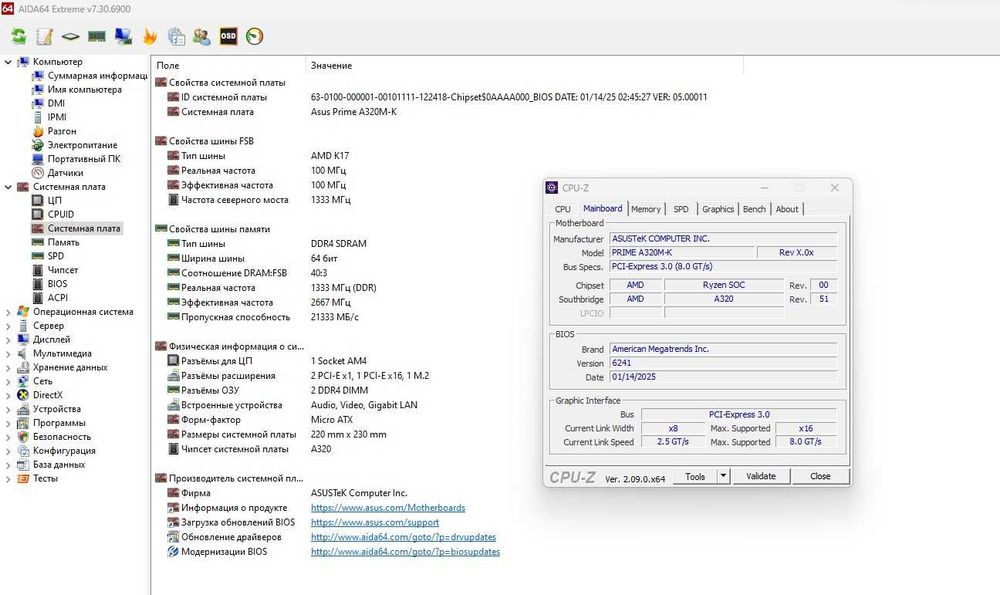
Task: Click the PRIME A320M-K model field in CPU-Z
Action: [681, 253]
